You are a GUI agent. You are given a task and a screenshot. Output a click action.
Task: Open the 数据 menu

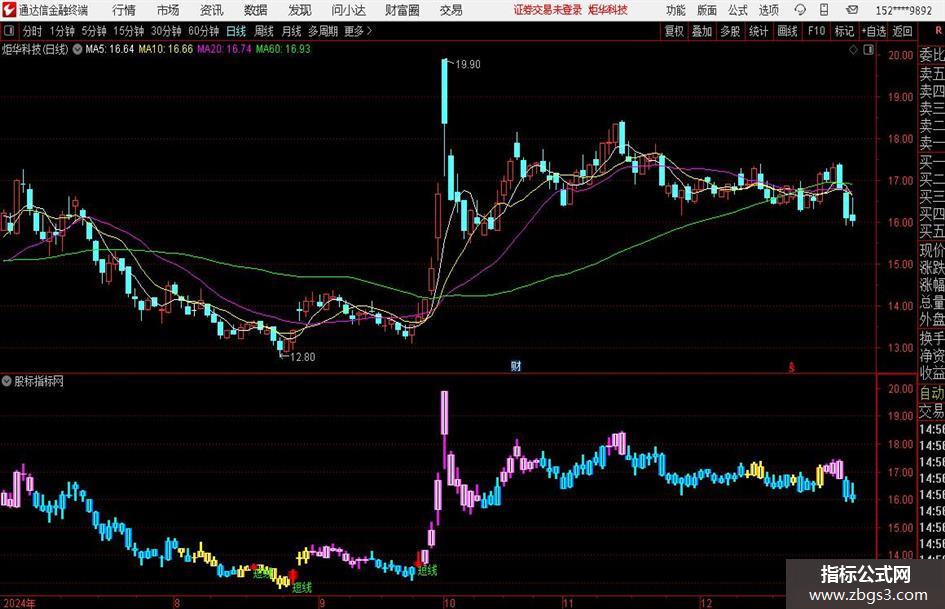pyautogui.click(x=256, y=10)
